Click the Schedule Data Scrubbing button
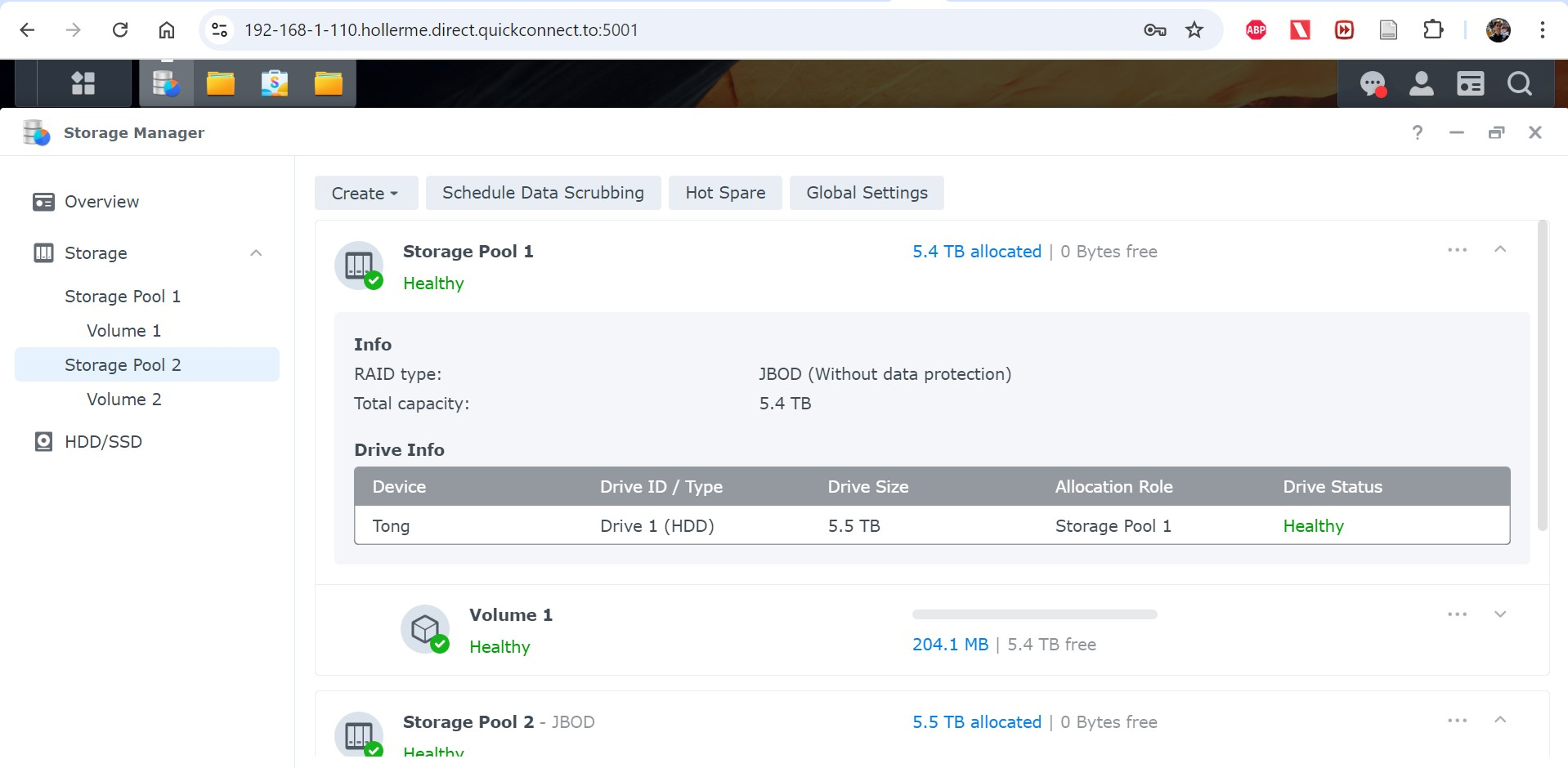The height and width of the screenshot is (768, 1568). [543, 193]
